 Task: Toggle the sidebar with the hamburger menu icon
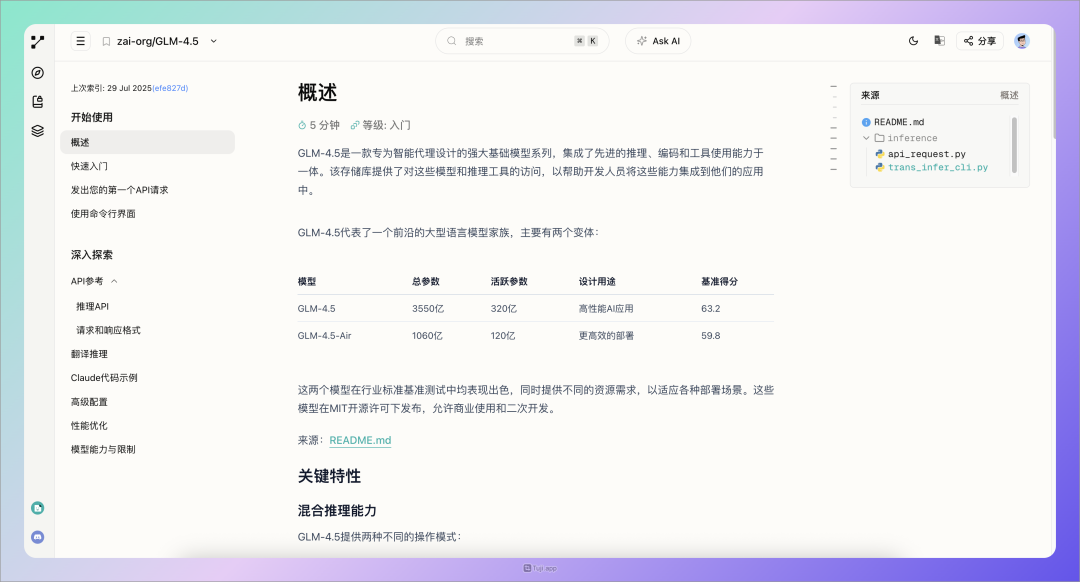point(81,41)
